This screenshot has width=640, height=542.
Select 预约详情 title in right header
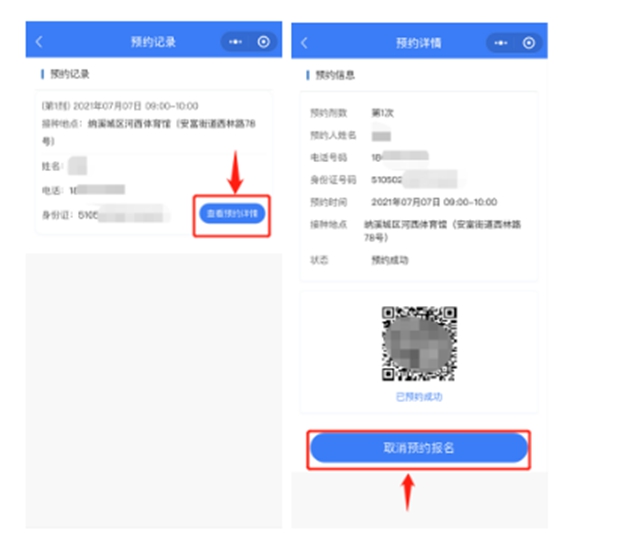pos(419,43)
